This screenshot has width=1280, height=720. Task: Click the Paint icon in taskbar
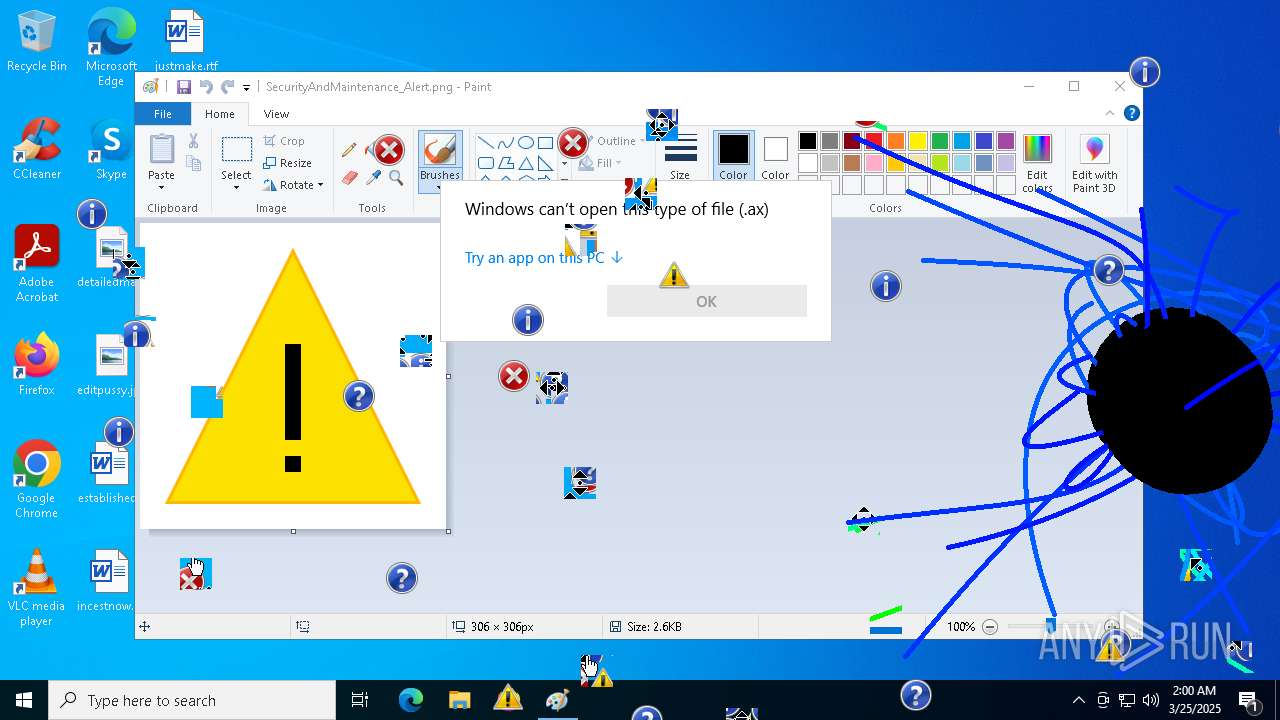click(557, 700)
